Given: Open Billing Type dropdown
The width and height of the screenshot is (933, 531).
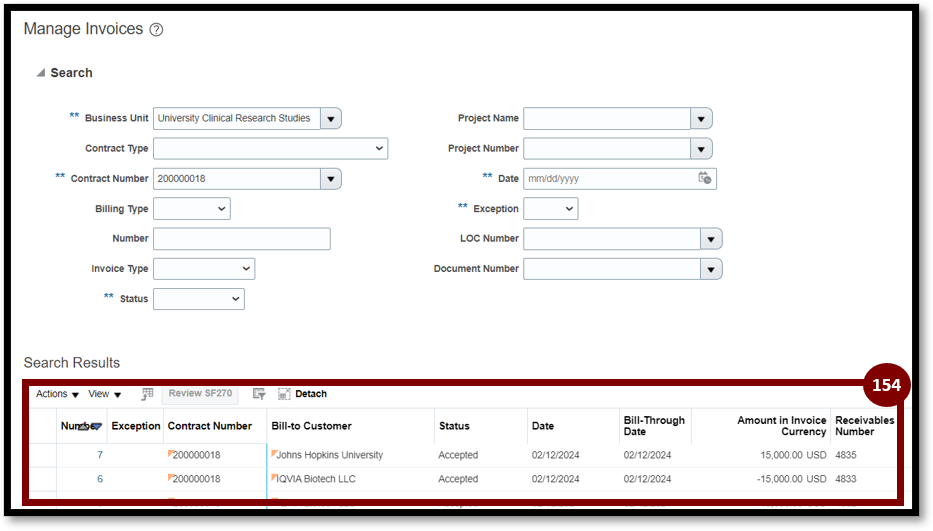Looking at the screenshot, I should [x=192, y=209].
